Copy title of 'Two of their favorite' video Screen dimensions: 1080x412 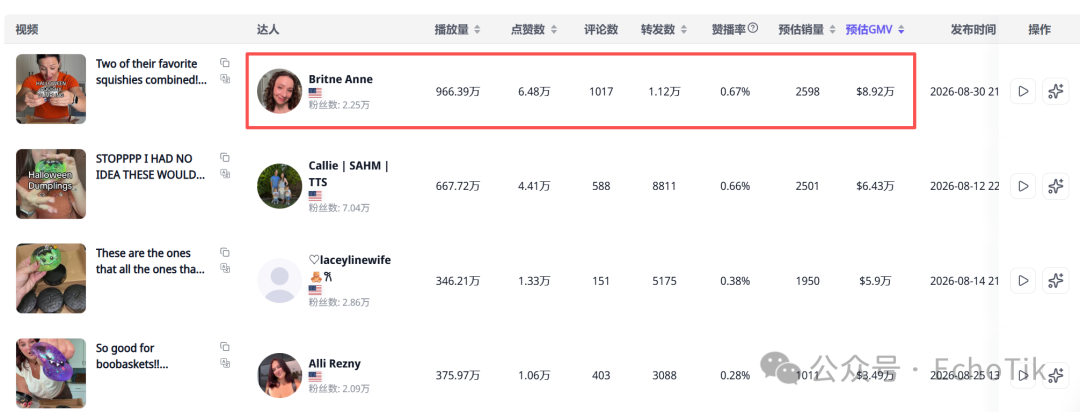(x=225, y=63)
